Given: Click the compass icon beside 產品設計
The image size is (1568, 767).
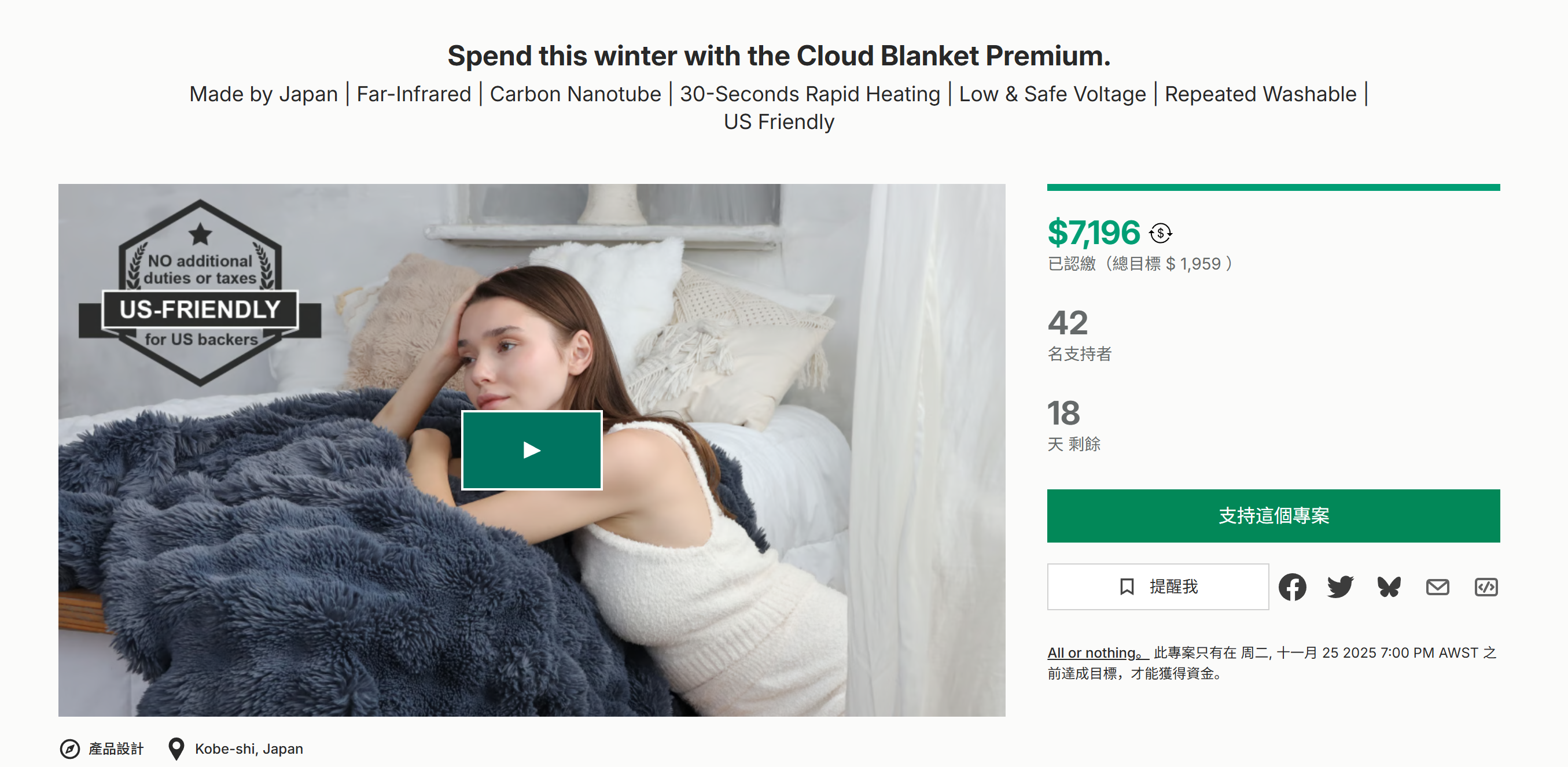Looking at the screenshot, I should 69,748.
